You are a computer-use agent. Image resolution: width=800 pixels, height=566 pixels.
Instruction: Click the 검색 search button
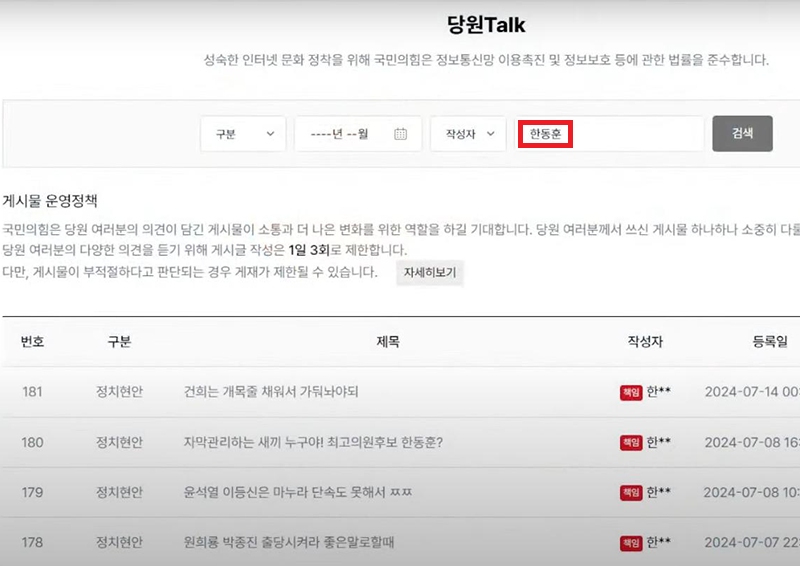[742, 134]
